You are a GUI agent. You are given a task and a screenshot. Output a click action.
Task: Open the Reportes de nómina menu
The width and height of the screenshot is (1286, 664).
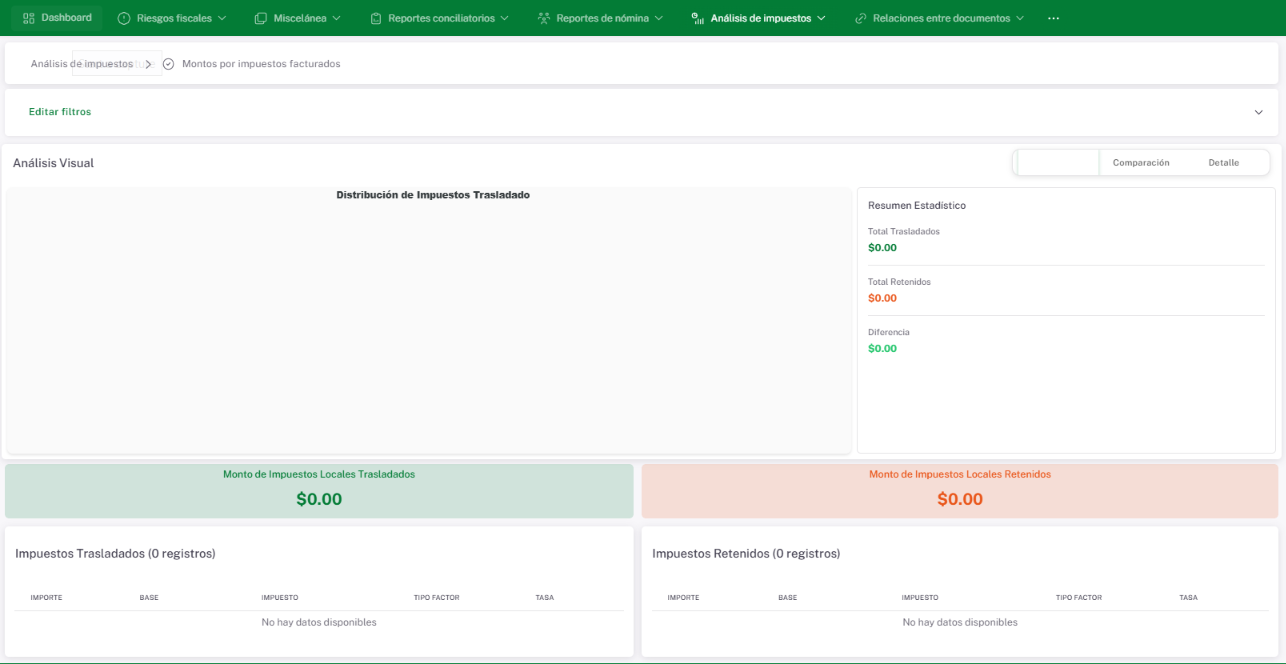pyautogui.click(x=602, y=18)
